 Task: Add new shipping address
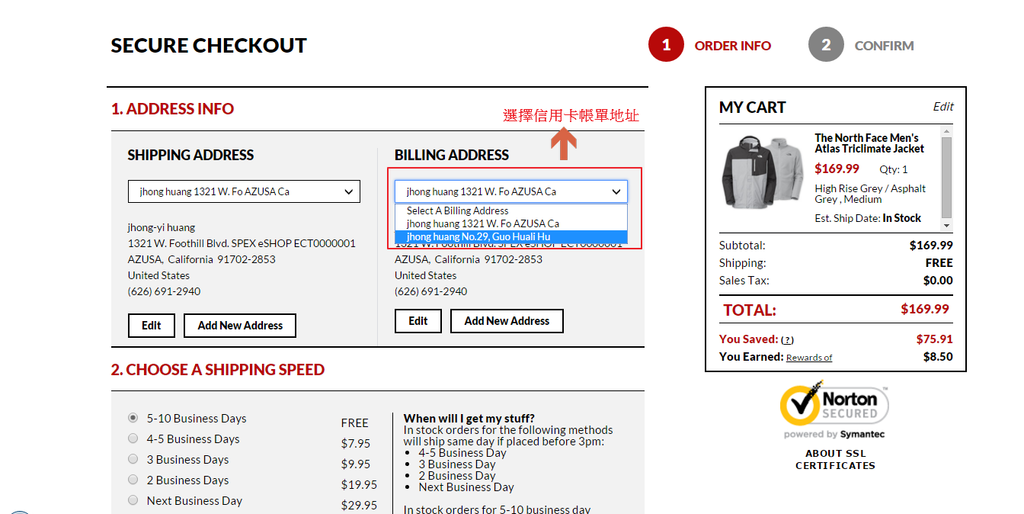pos(240,325)
